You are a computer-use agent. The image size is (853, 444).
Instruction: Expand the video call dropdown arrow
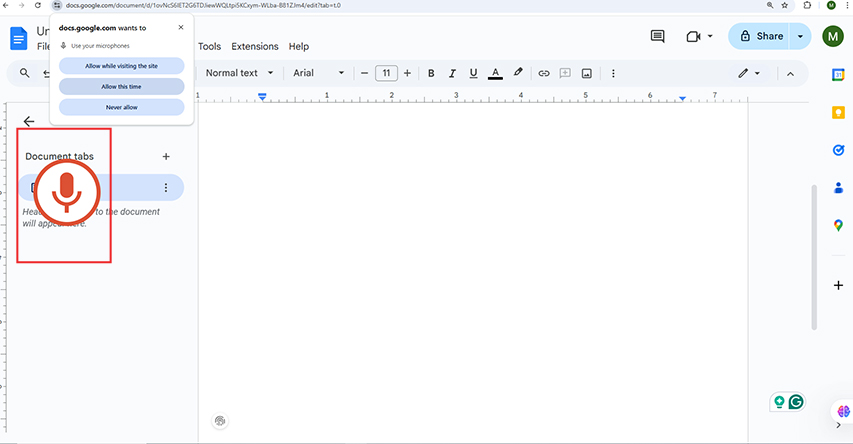tap(710, 36)
